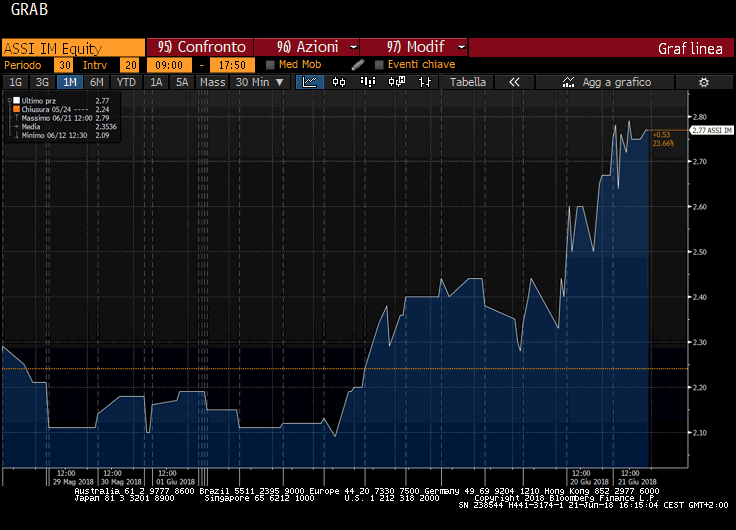736x530 pixels.
Task: Open the 95) Confronto menu
Action: pos(200,47)
